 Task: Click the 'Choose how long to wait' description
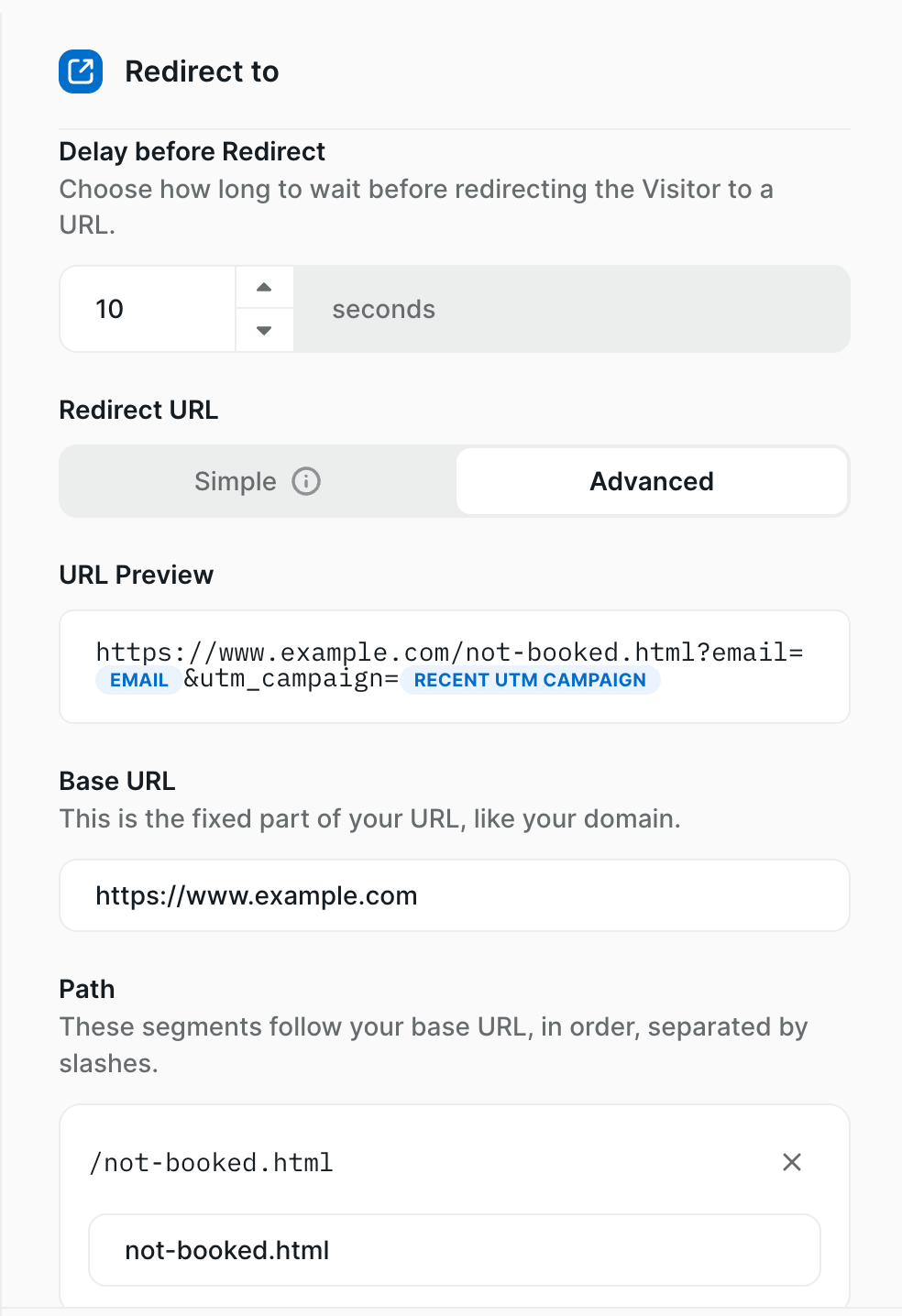click(416, 207)
